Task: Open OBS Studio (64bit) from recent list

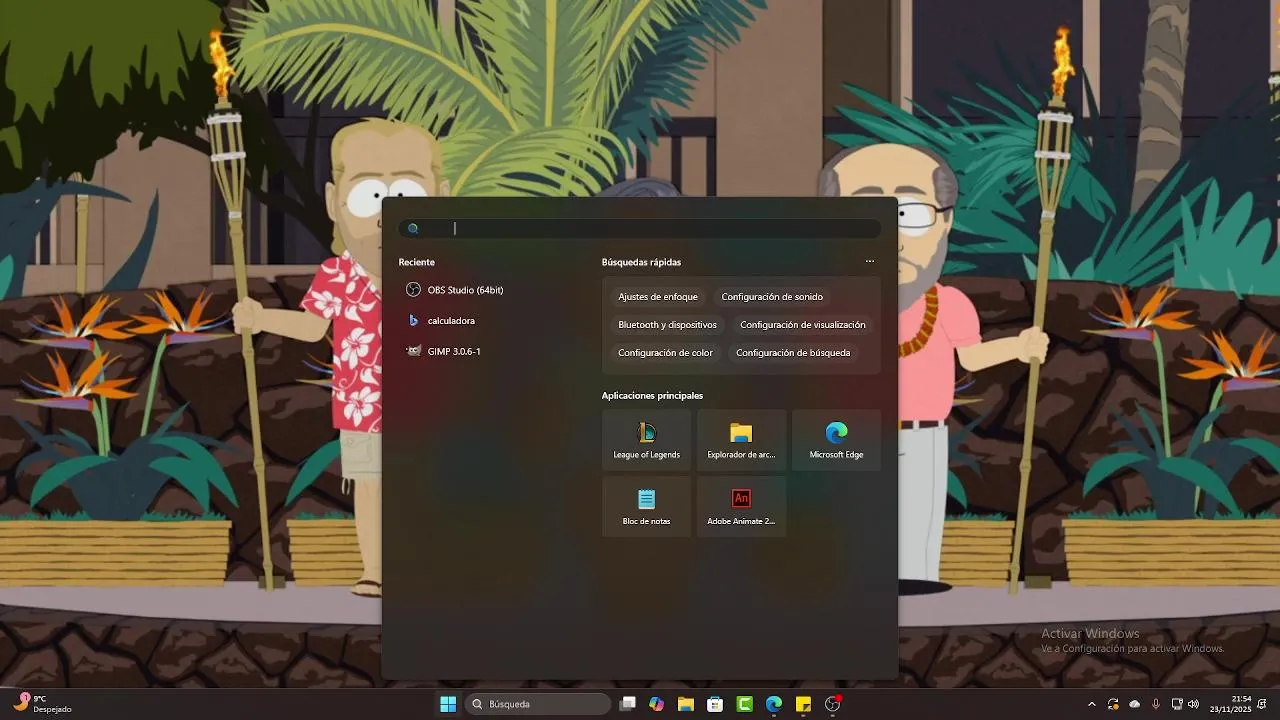Action: tap(455, 290)
